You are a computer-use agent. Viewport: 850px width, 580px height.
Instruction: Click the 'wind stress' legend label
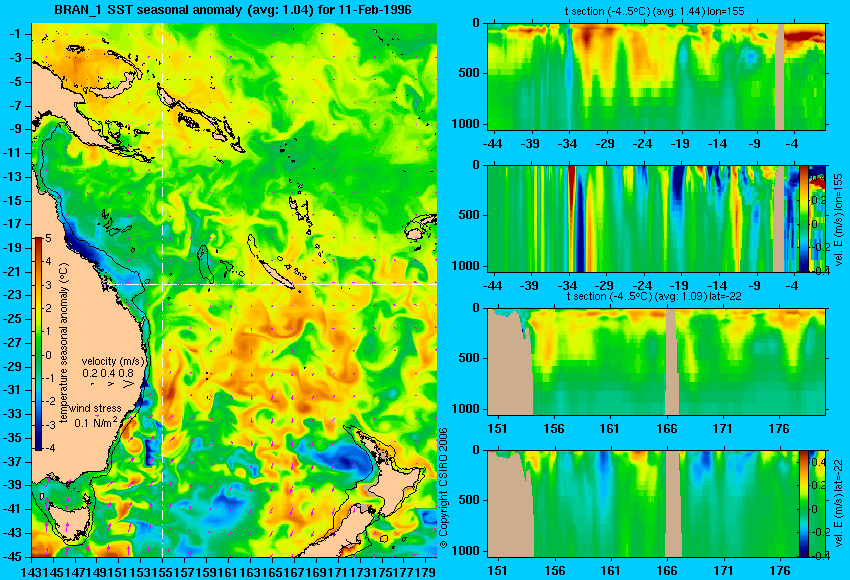pyautogui.click(x=95, y=409)
